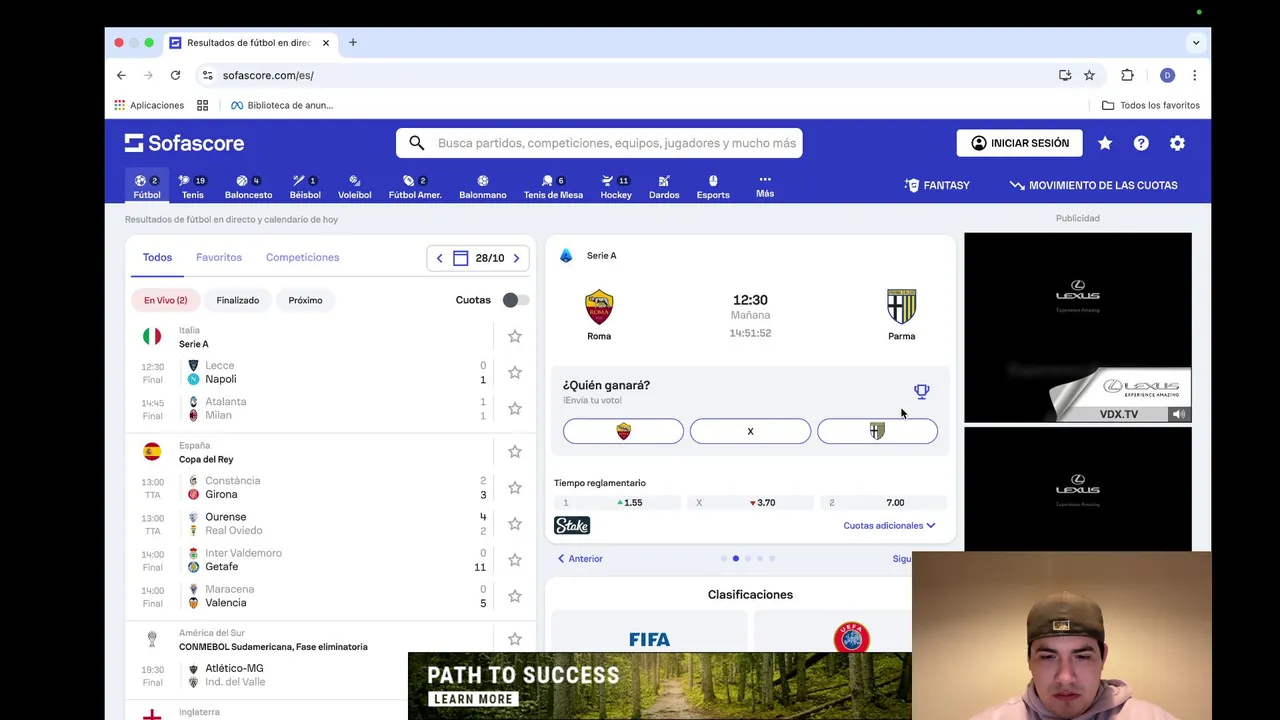Vote X for a draw

pos(750,431)
